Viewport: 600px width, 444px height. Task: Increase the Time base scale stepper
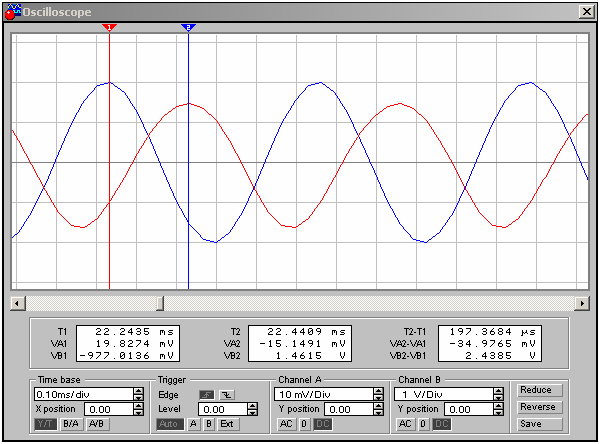pos(138,391)
